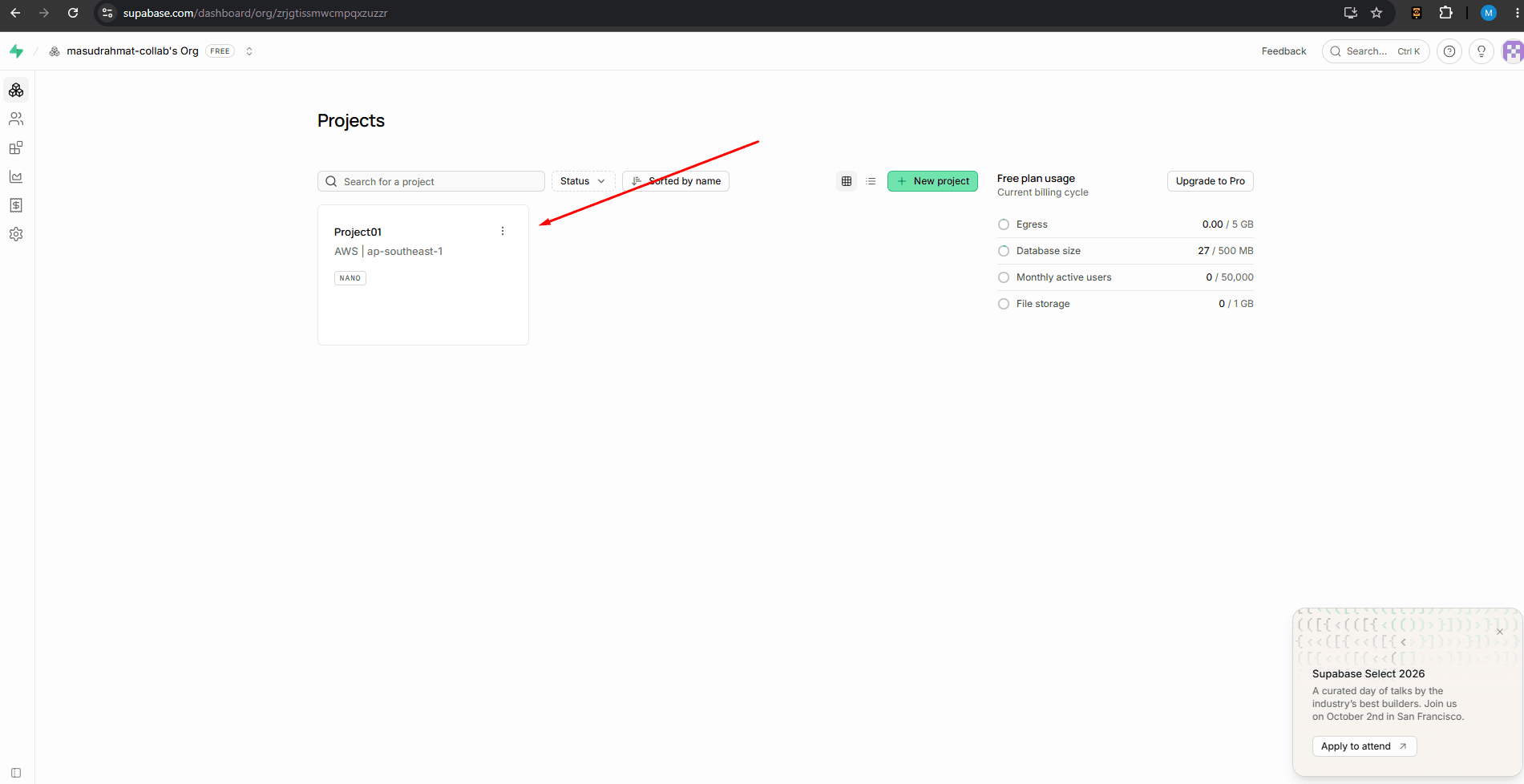The height and width of the screenshot is (784, 1524).
Task: Click the browser back arrow
Action: tap(15, 13)
